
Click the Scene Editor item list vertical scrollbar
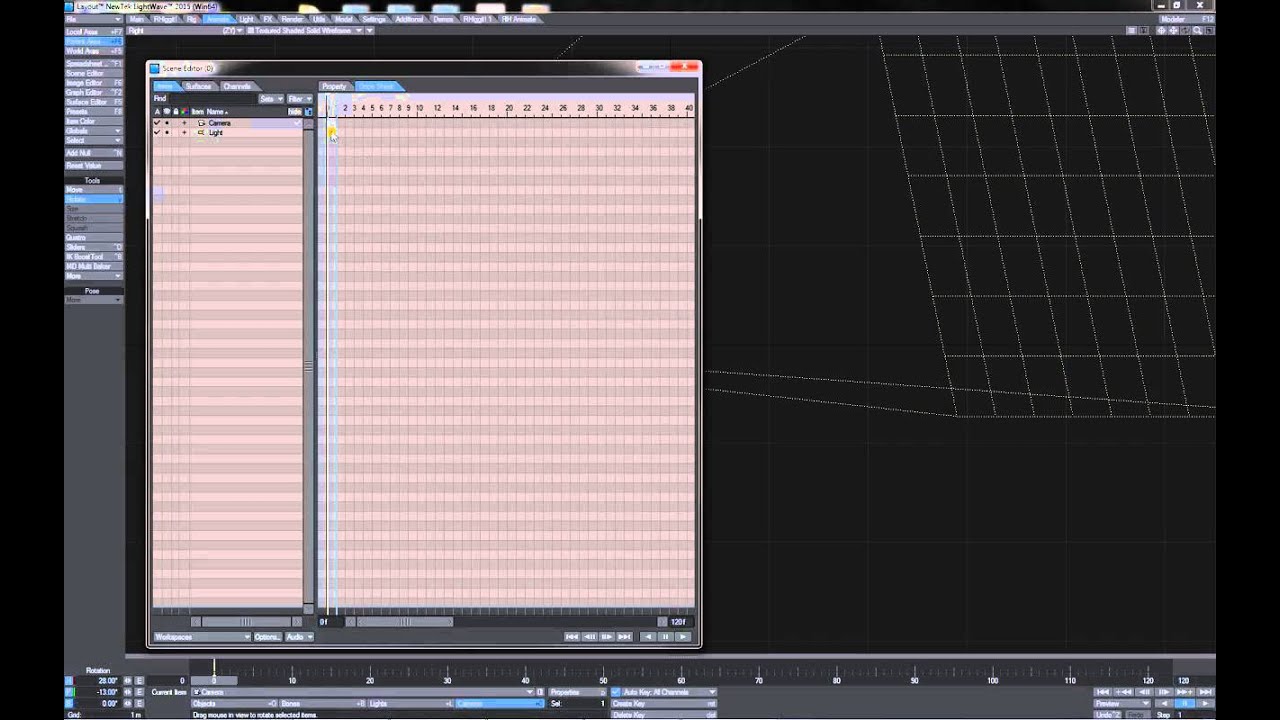[x=308, y=366]
